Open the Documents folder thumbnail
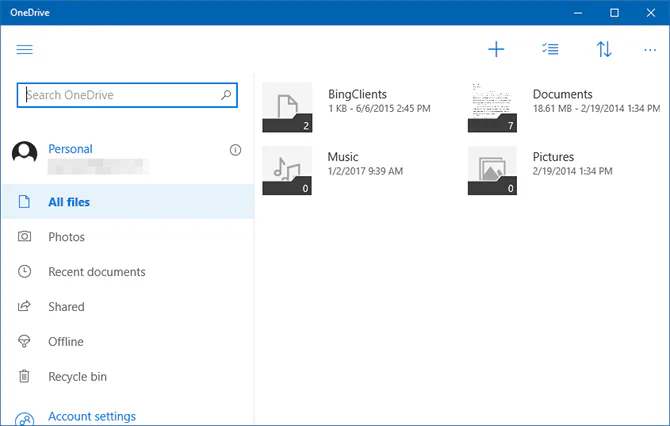The image size is (670, 426). (x=492, y=107)
